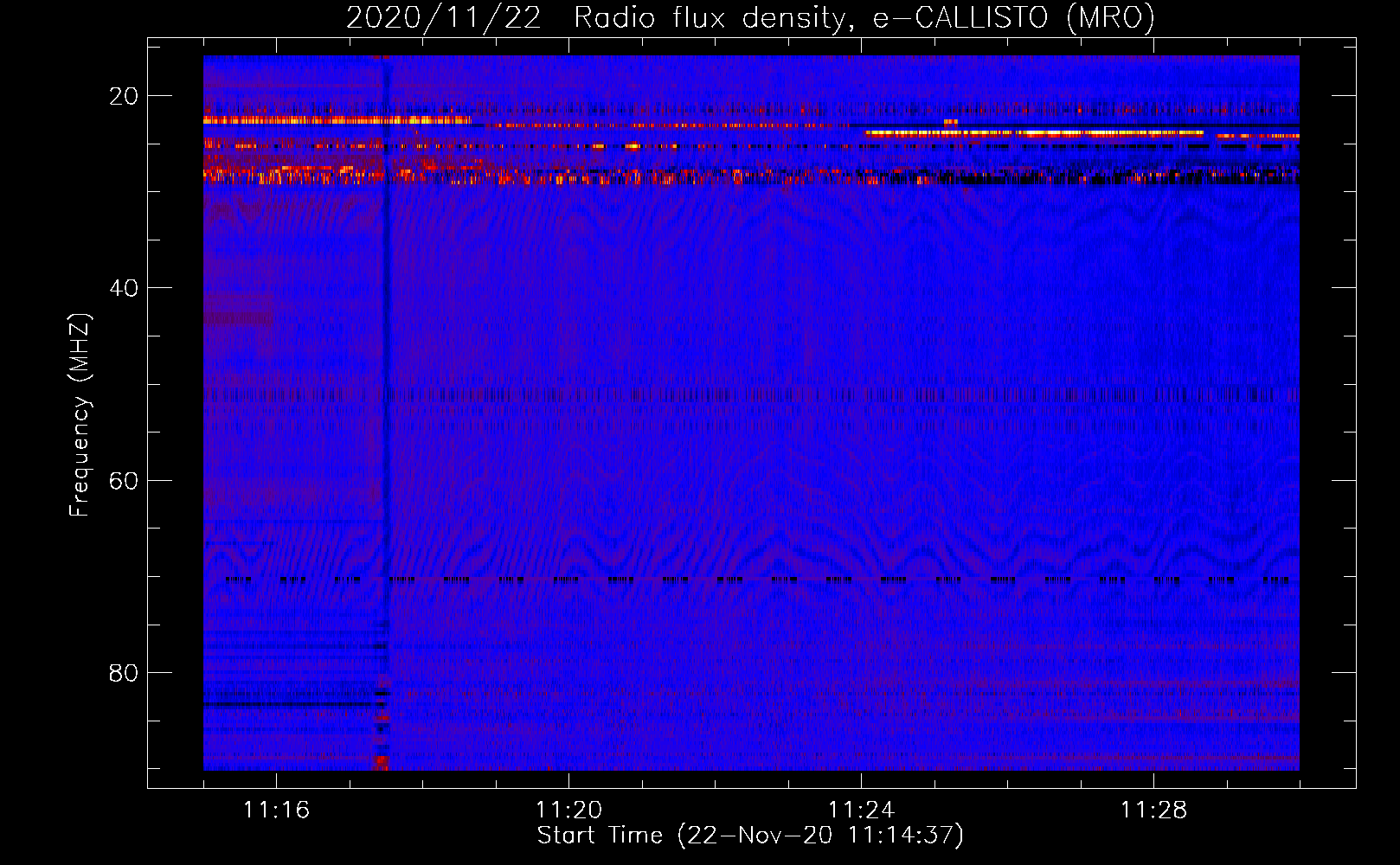Image resolution: width=1400 pixels, height=865 pixels.
Task: Click the 'Frequency (MHZ)' axis label
Action: [80, 415]
